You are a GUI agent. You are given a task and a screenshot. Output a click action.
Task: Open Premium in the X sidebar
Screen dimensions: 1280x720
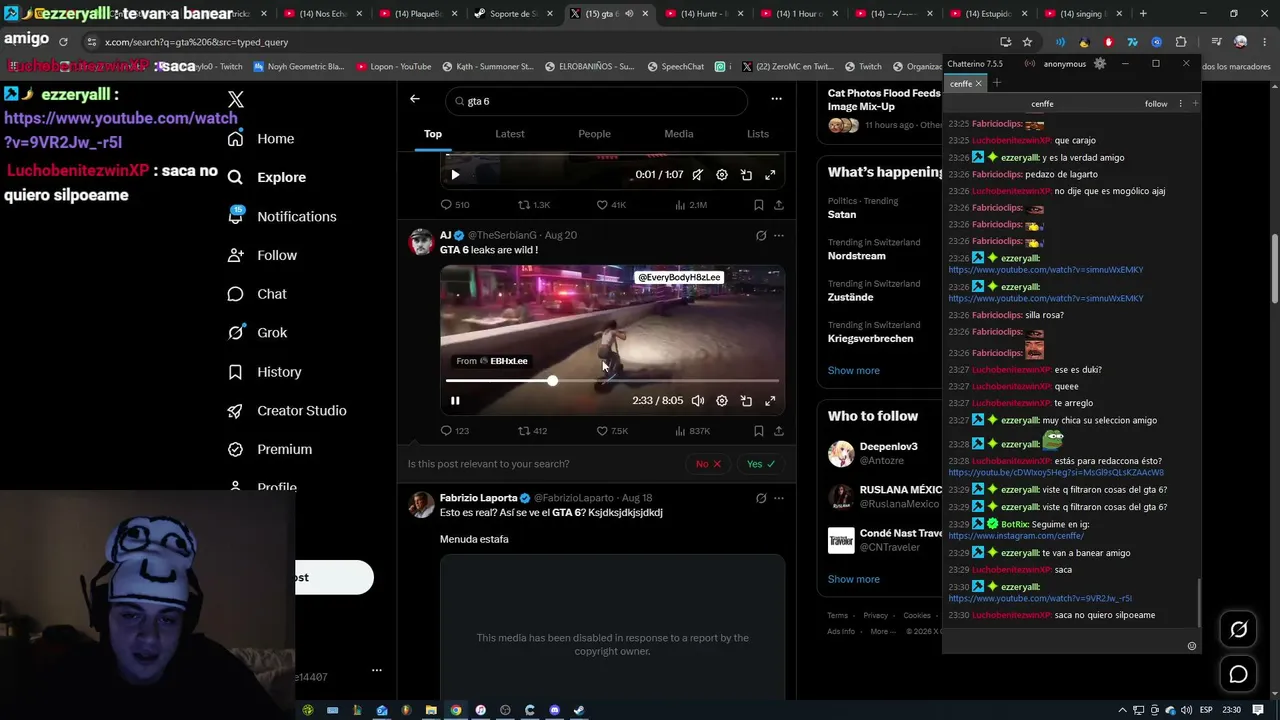[270, 450]
